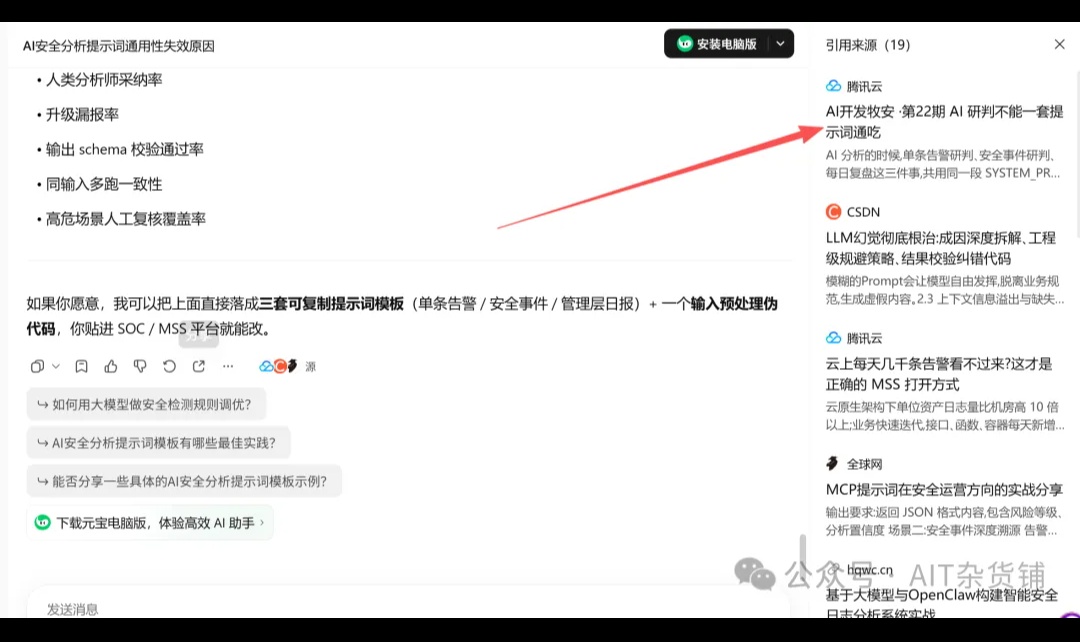Open source MCP提示词在安全运营方向的实战分享
The width and height of the screenshot is (1080, 642).
944,490
